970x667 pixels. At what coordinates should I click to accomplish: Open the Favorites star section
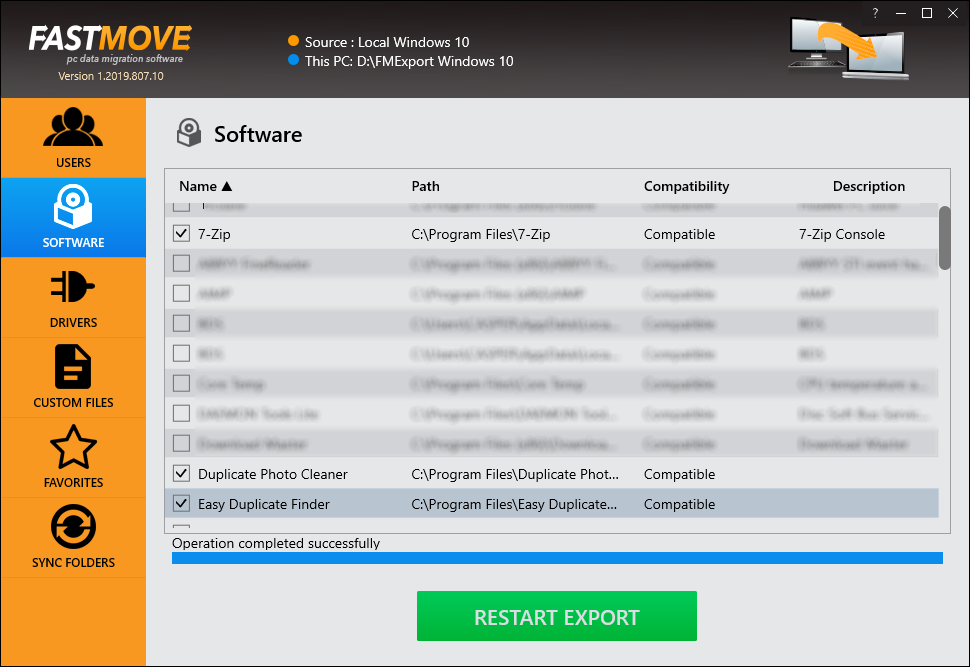pos(73,457)
